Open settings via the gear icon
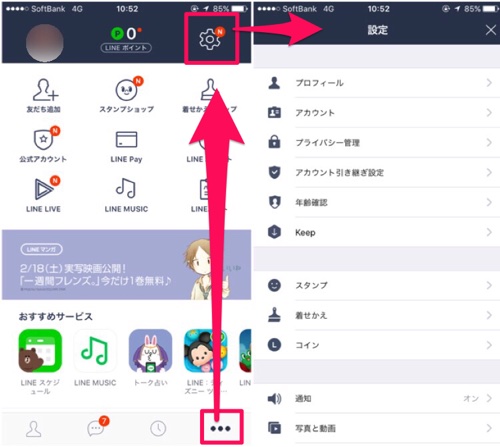The image size is (500, 447). coord(209,39)
